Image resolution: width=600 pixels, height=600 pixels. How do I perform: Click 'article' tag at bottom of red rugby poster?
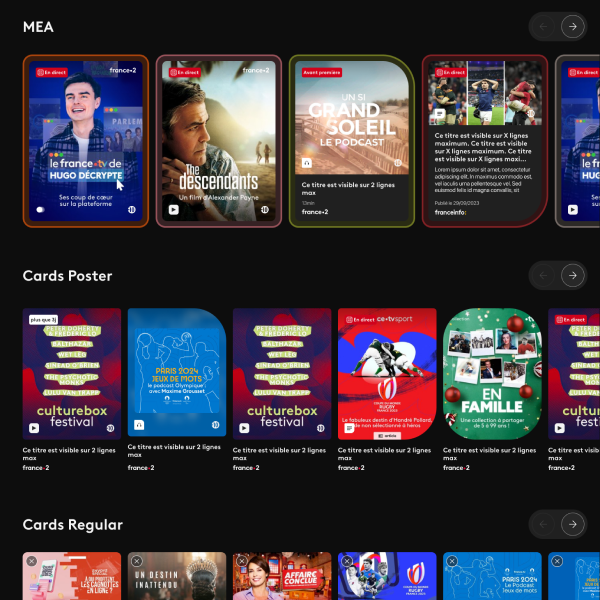(387, 436)
